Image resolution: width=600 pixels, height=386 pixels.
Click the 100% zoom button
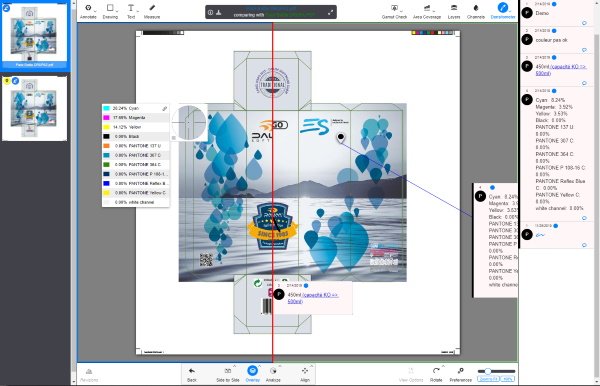(508, 379)
